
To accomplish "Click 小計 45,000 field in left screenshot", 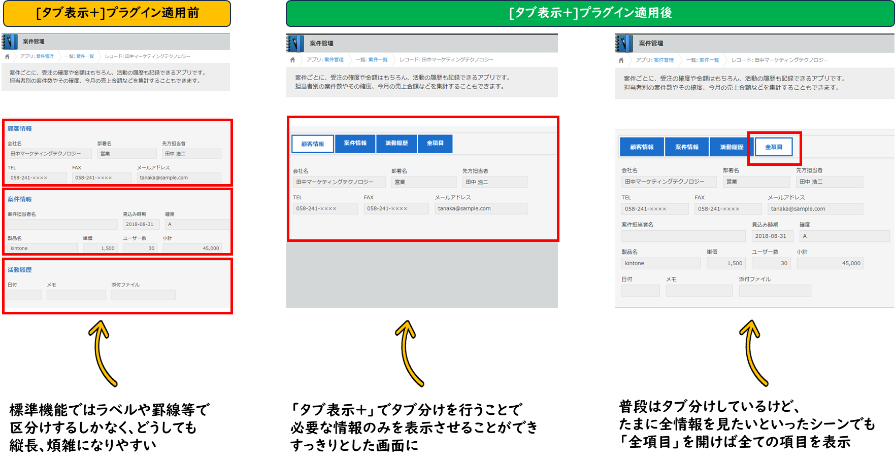I will 192,248.
